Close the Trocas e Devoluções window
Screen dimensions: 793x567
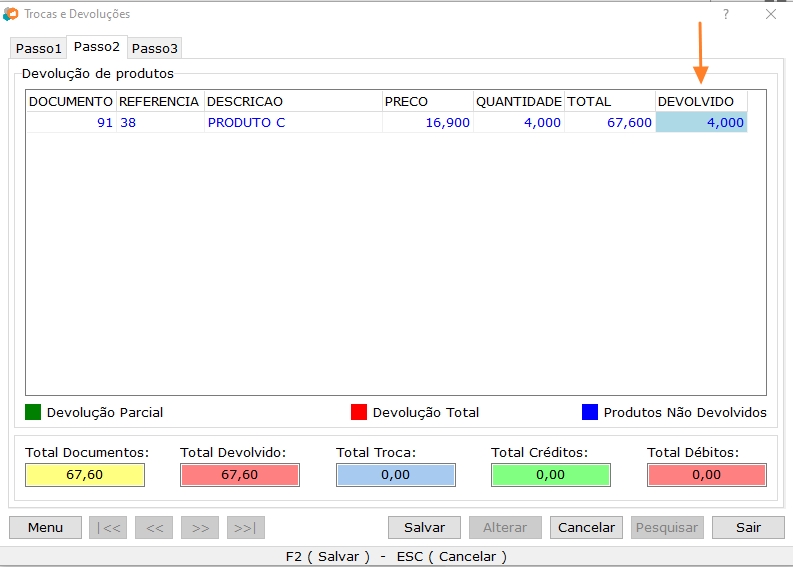pos(771,14)
